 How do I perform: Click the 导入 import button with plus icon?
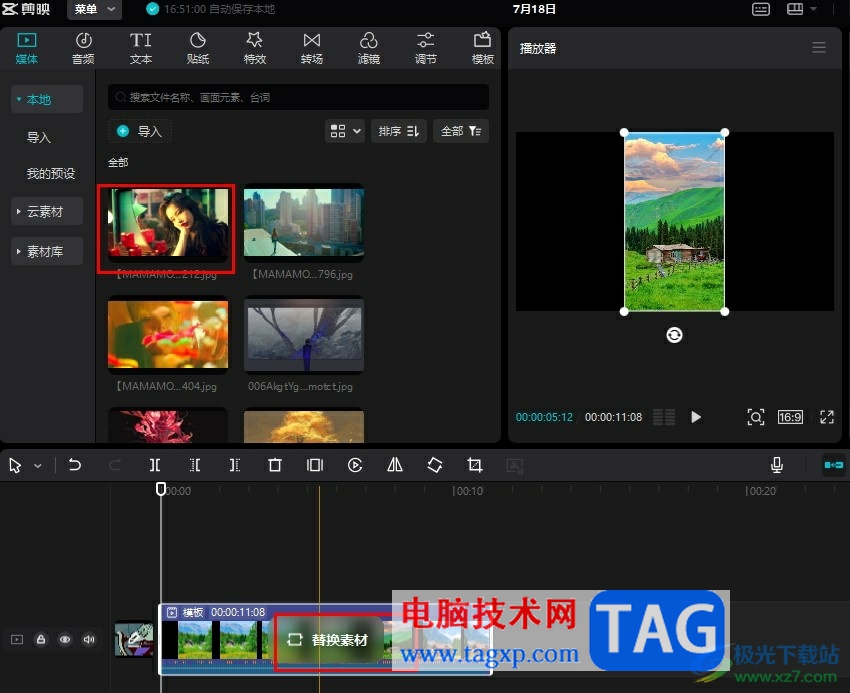click(x=140, y=131)
